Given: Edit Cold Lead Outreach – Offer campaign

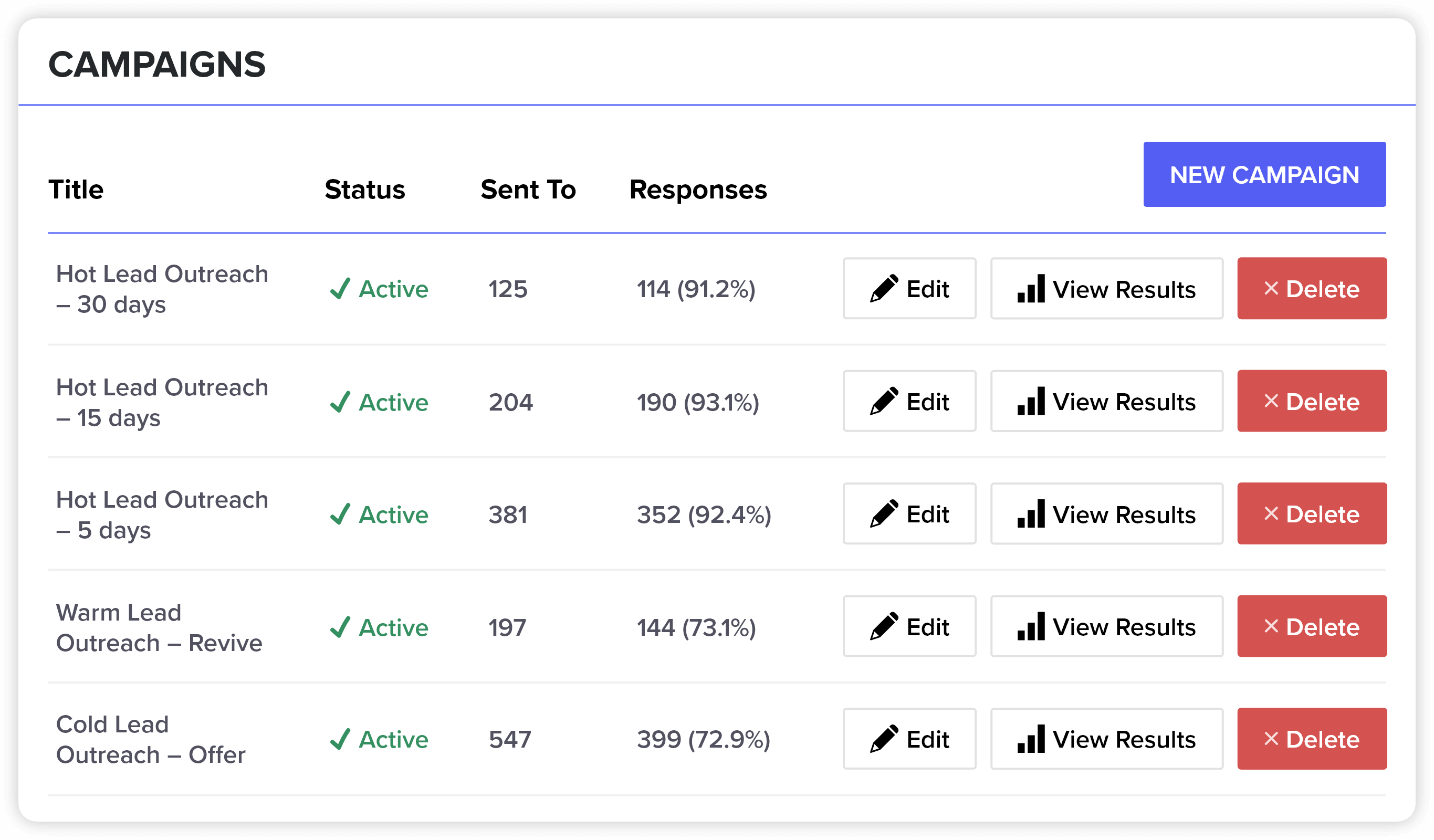Looking at the screenshot, I should pos(909,739).
